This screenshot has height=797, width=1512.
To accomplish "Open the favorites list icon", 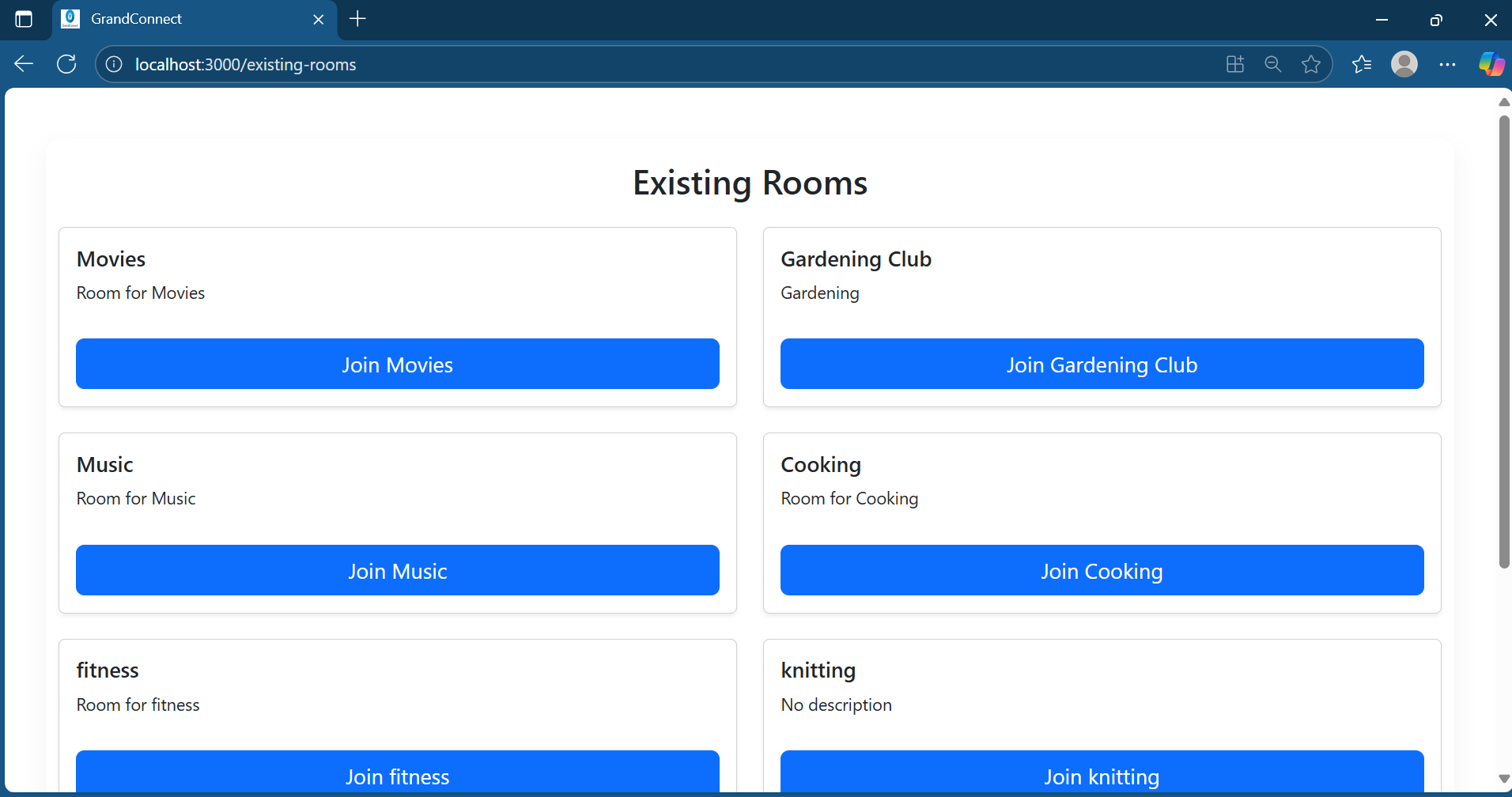I will tap(1362, 64).
